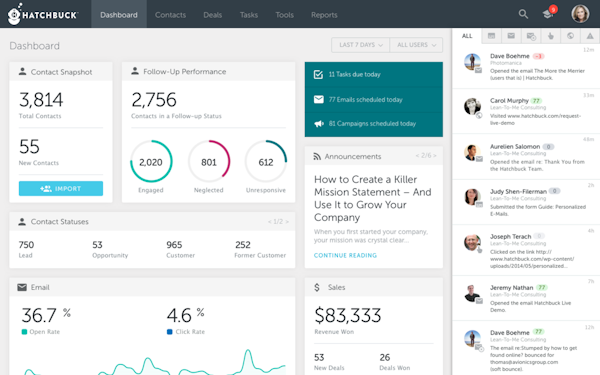The image size is (600, 375).
Task: Open 81 Campaigns scheduled today
Action: click(x=374, y=124)
